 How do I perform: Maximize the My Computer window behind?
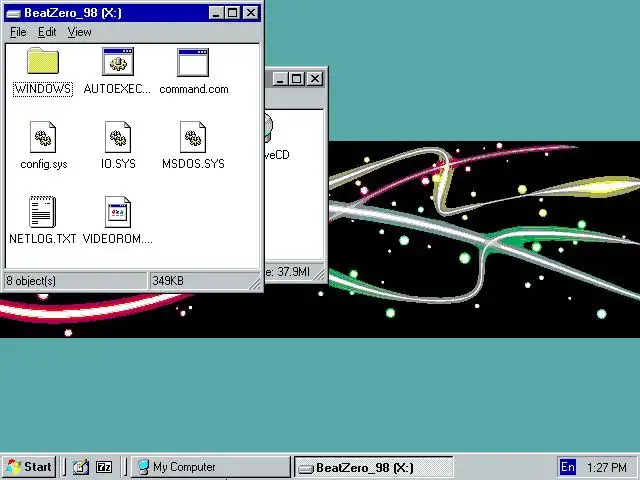(x=296, y=78)
